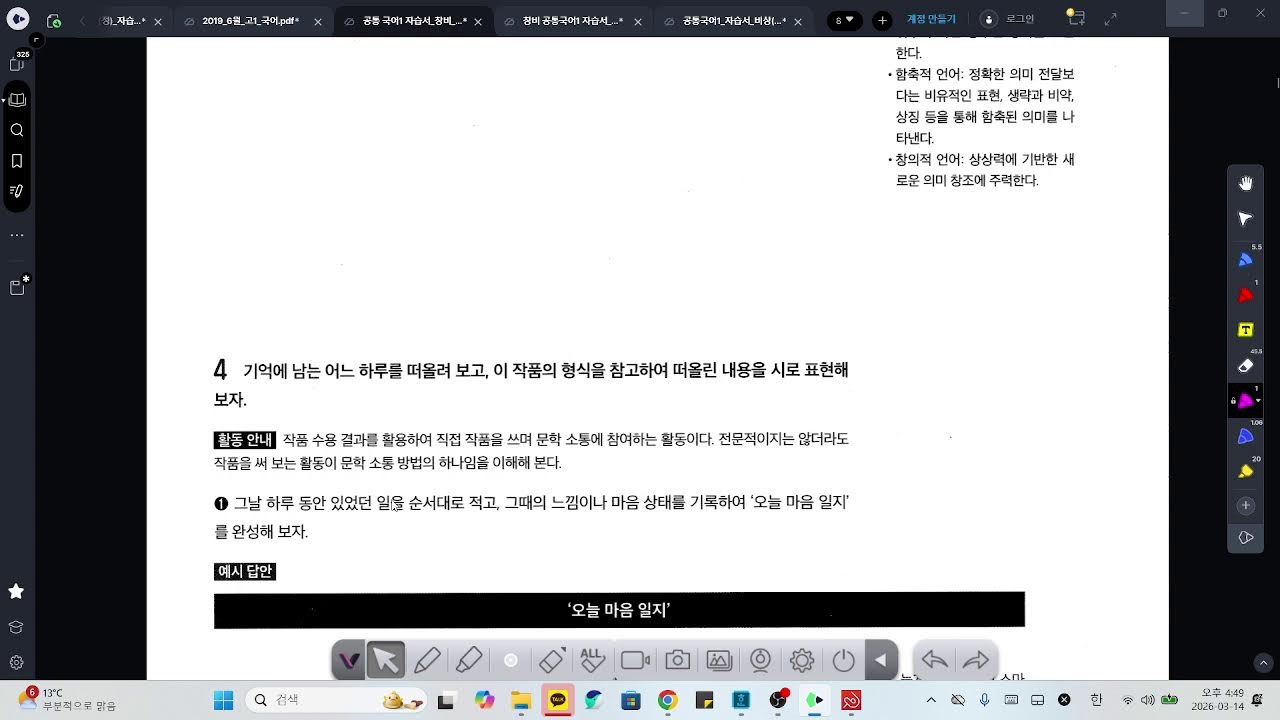Open the book view icon in left sidebar
This screenshot has width=1280, height=720.
click(x=17, y=100)
